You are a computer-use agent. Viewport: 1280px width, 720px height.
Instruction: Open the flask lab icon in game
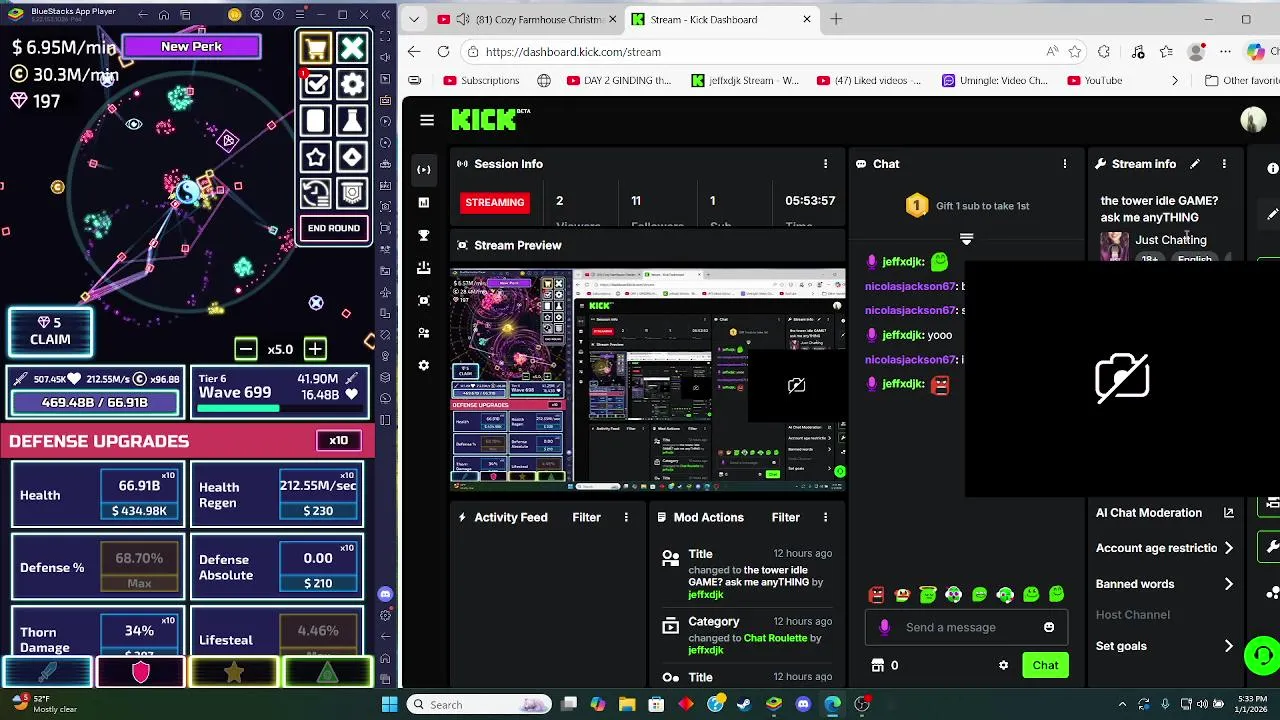pyautogui.click(x=352, y=121)
